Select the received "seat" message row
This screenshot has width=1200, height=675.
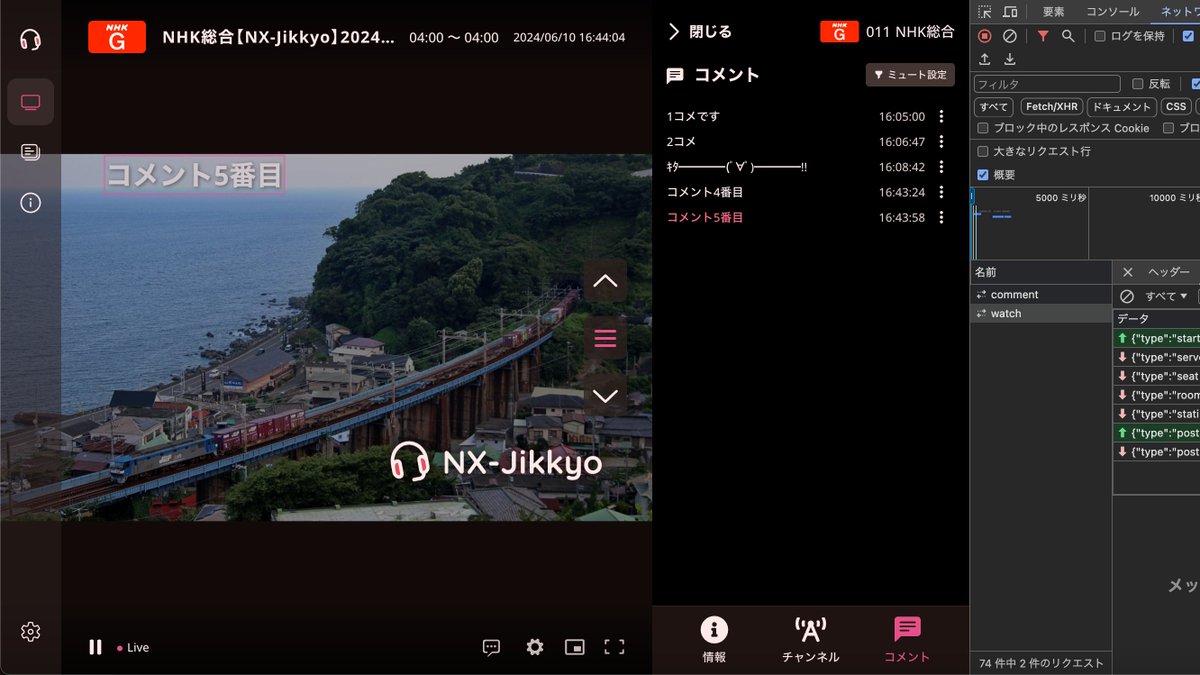coord(1157,376)
